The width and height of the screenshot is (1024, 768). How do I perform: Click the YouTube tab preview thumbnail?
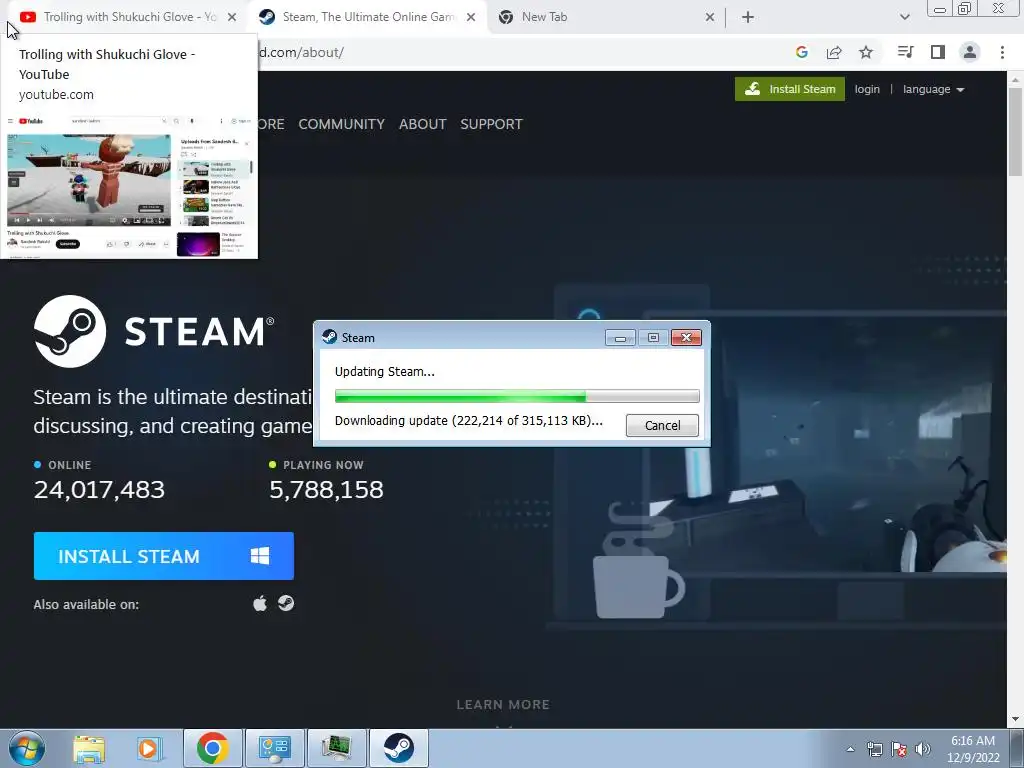[x=129, y=187]
